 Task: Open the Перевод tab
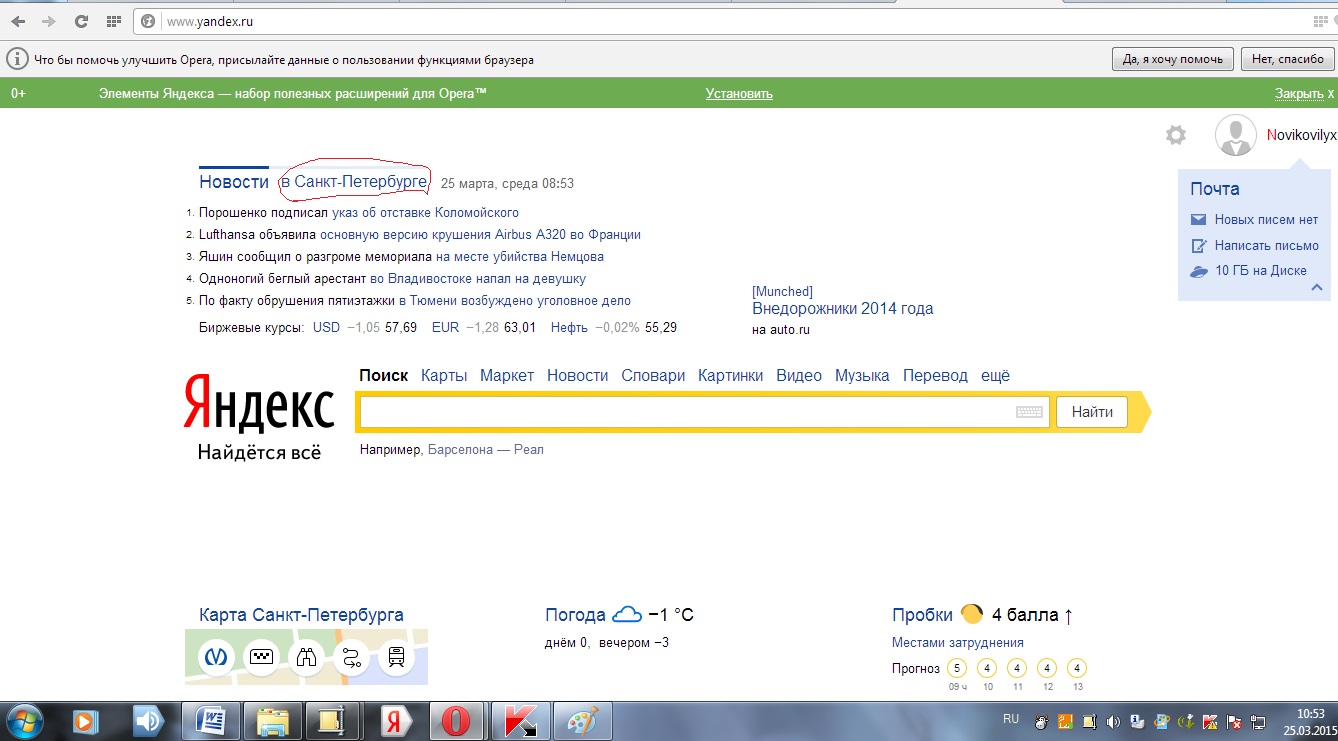coord(935,376)
